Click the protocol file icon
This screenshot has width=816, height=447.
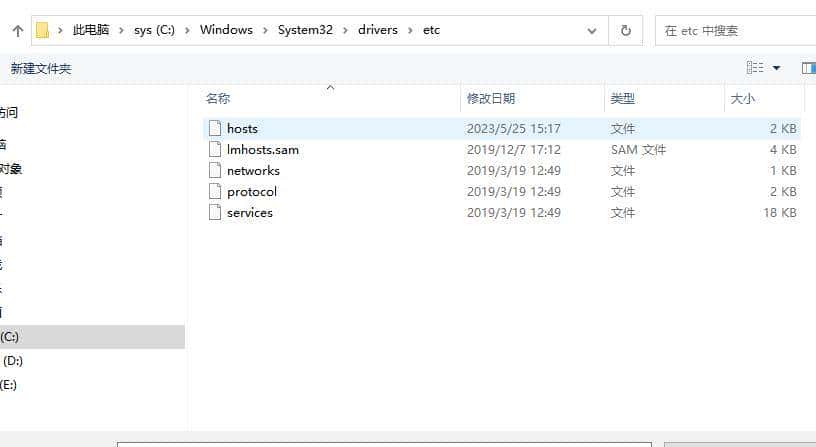[215, 191]
